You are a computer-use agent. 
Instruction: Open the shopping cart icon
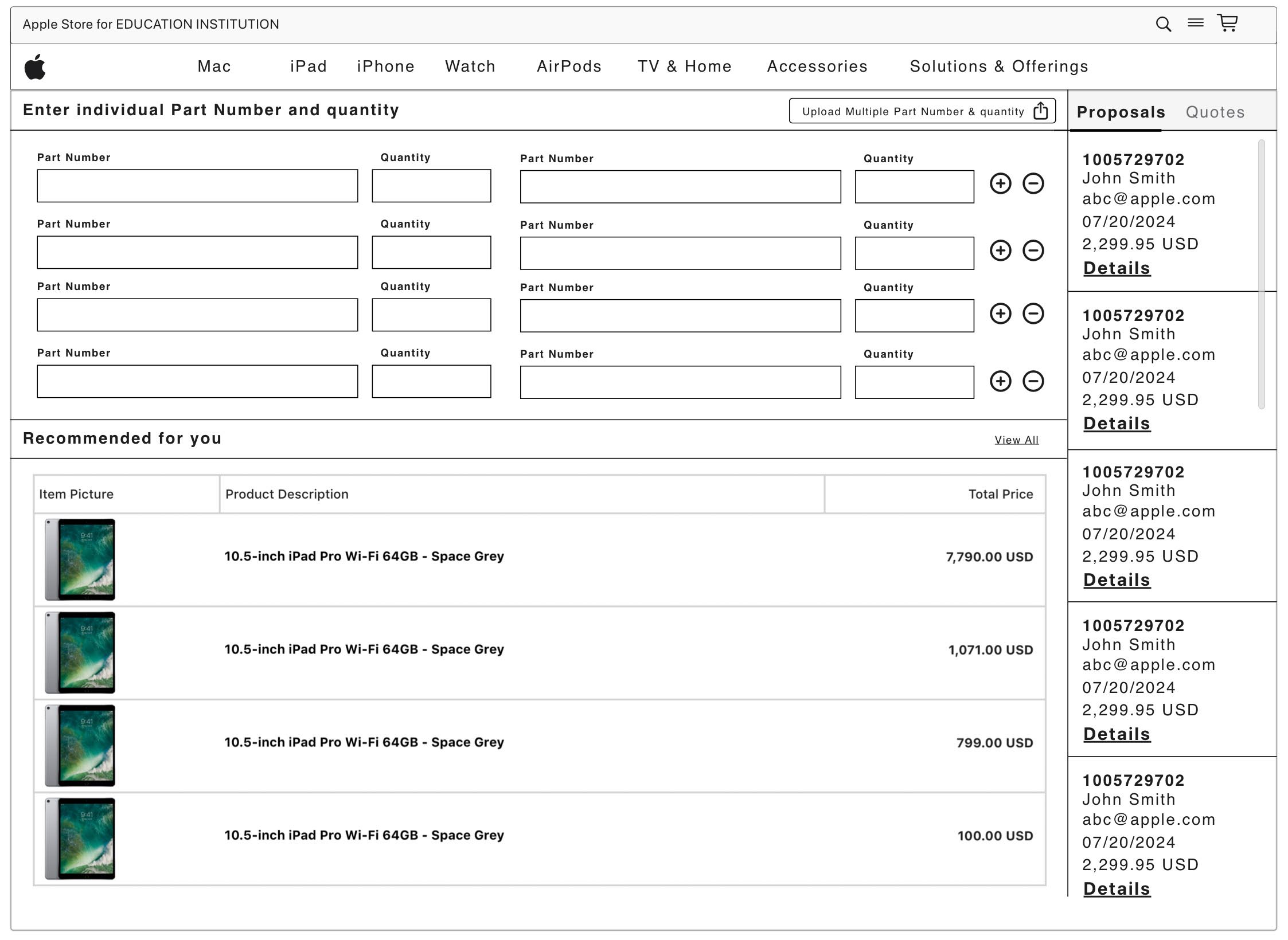tap(1227, 23)
